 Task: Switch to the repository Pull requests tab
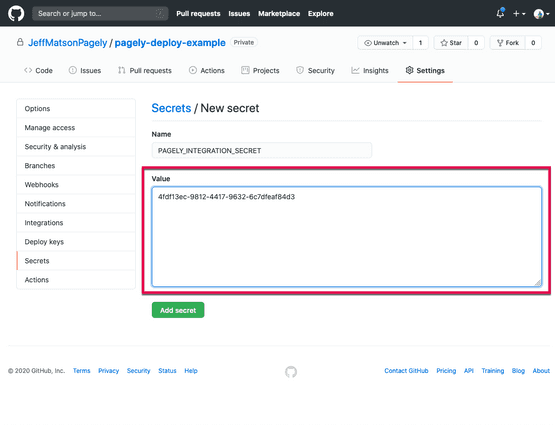144,70
